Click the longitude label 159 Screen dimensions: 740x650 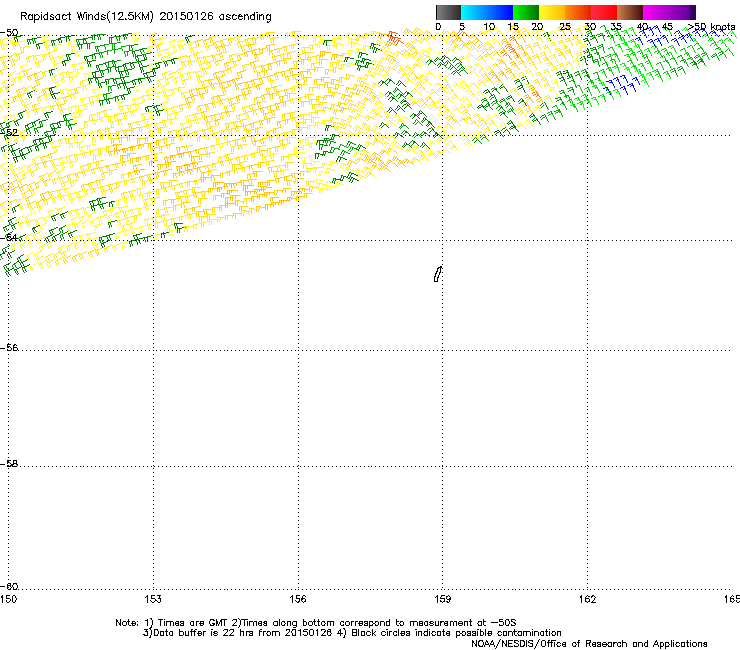(442, 599)
